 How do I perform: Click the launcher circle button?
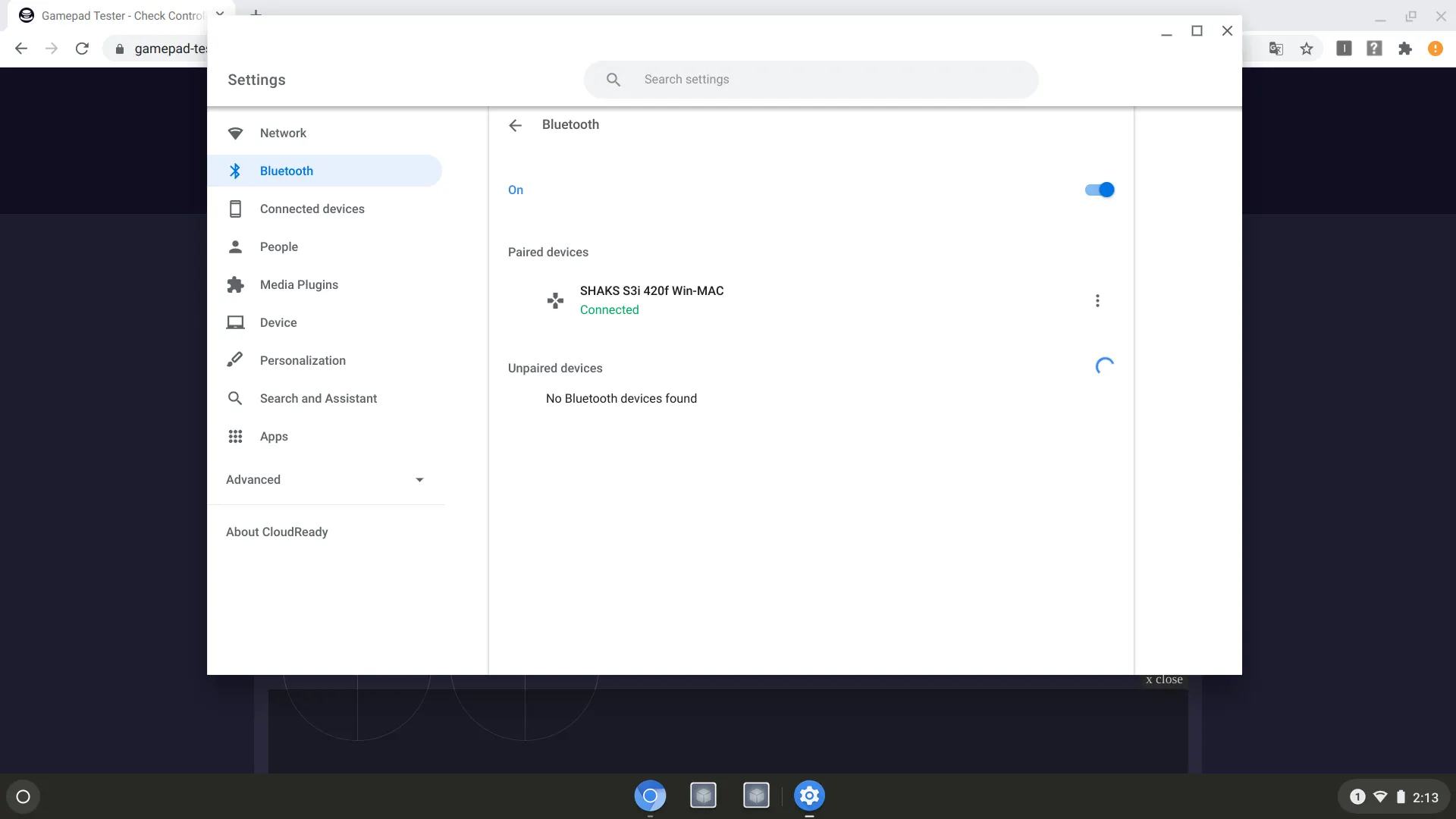[23, 797]
